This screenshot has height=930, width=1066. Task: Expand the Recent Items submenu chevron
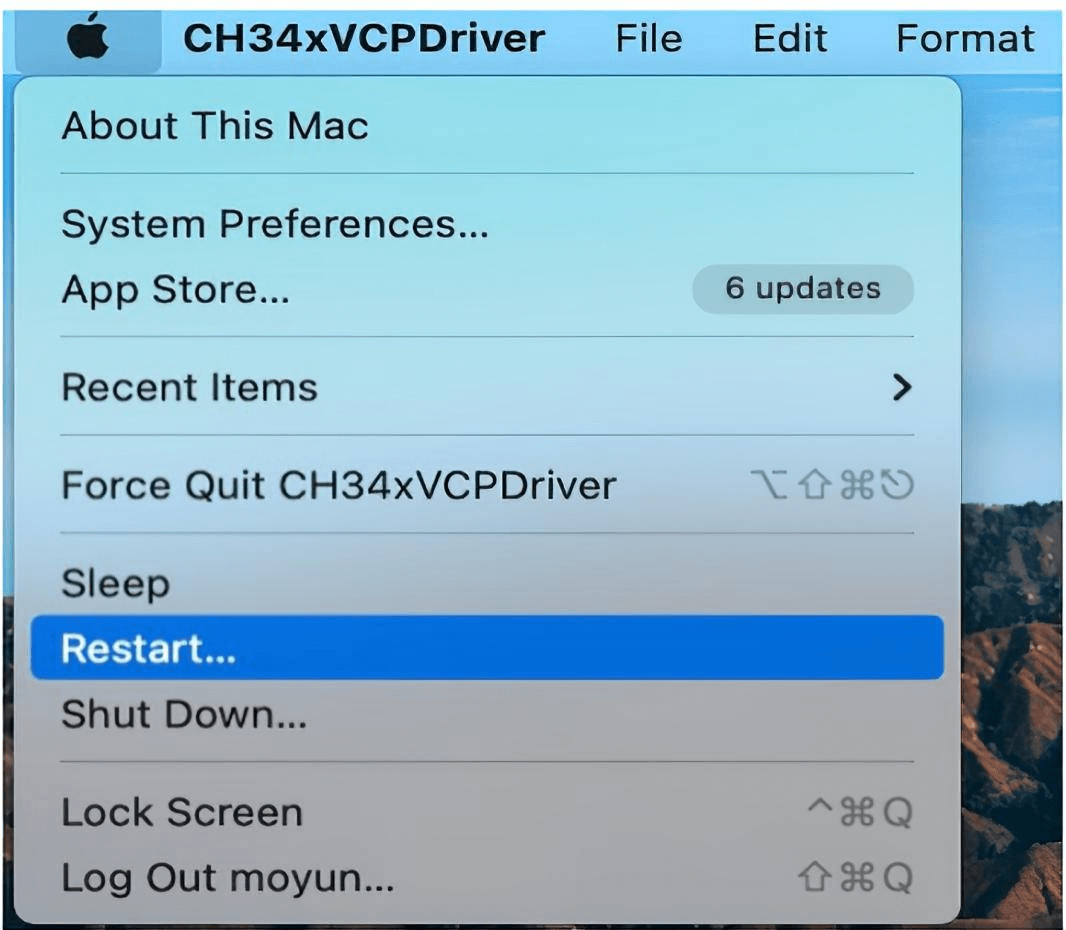pos(901,387)
